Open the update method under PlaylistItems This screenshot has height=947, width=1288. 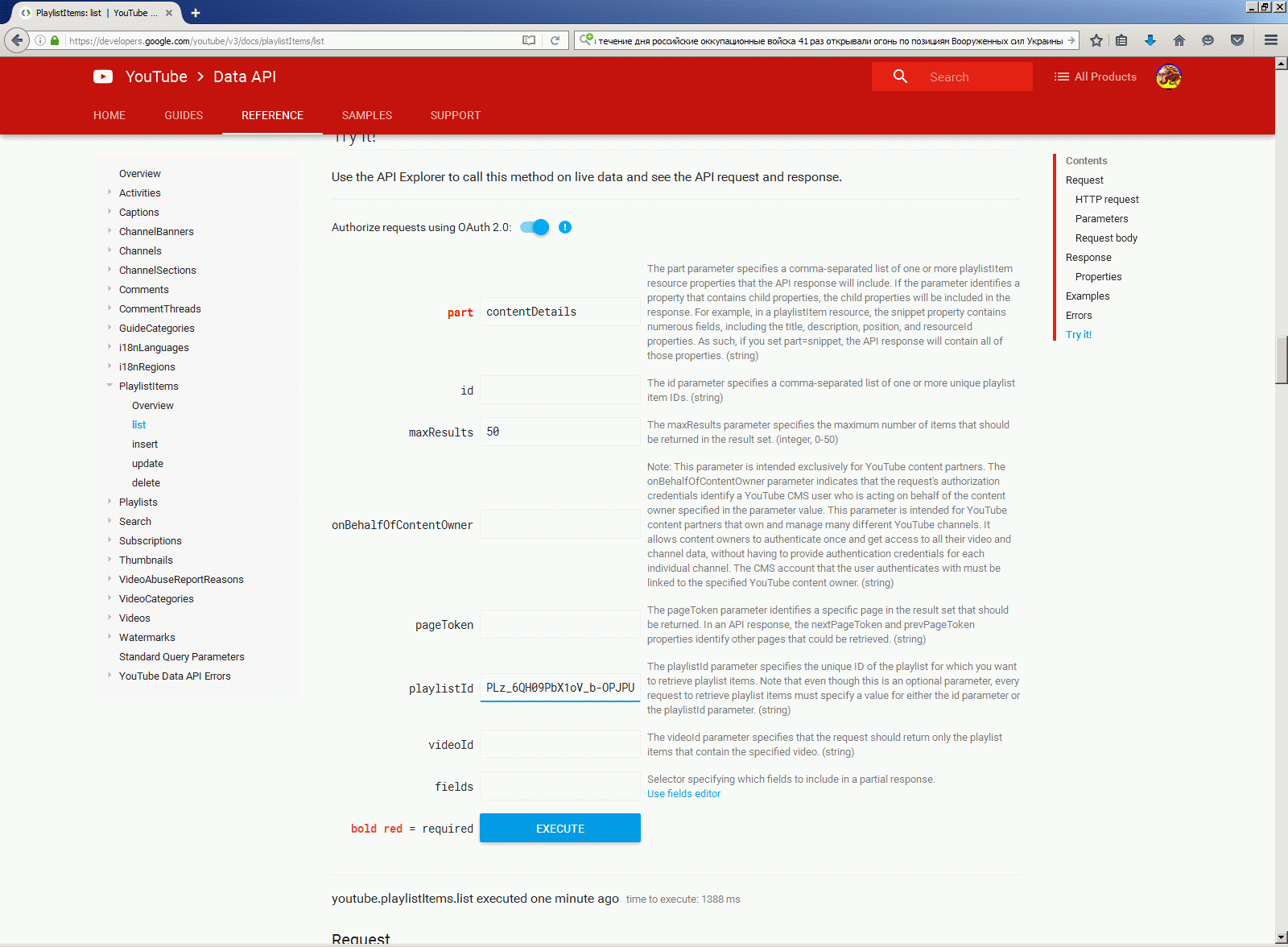[x=147, y=463]
